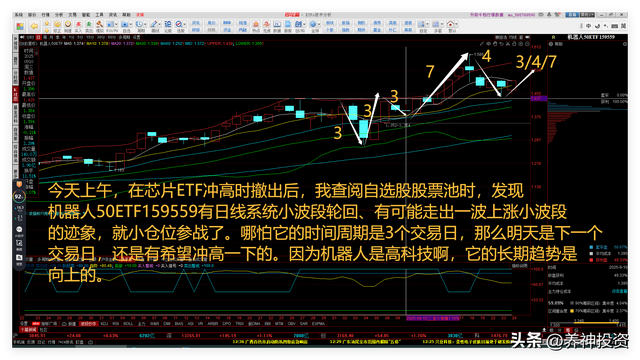The height and width of the screenshot is (360, 640).
Task: Open the 工具 menu
Action: pos(100,14)
